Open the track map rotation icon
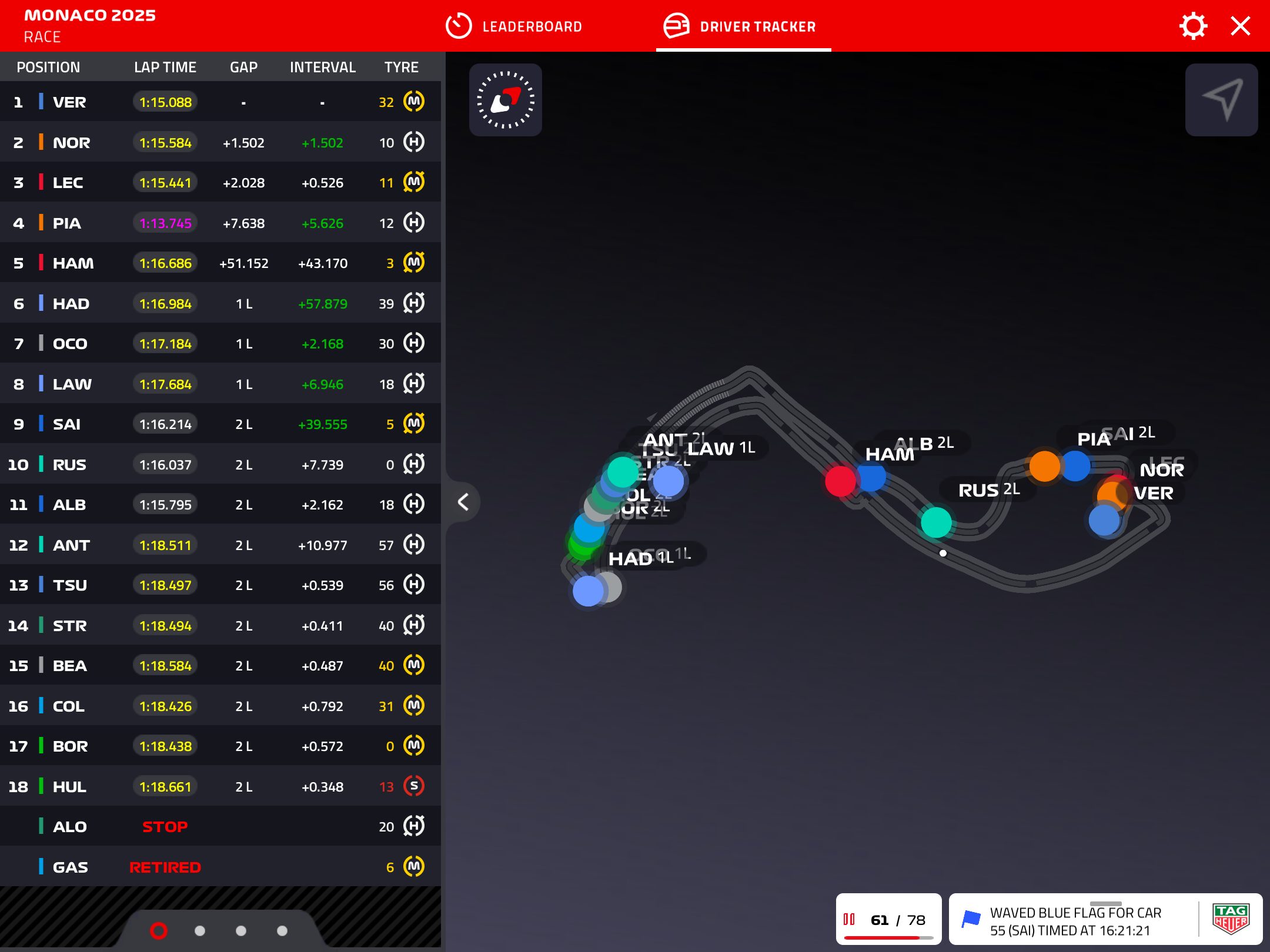Image resolution: width=1270 pixels, height=952 pixels. click(506, 100)
